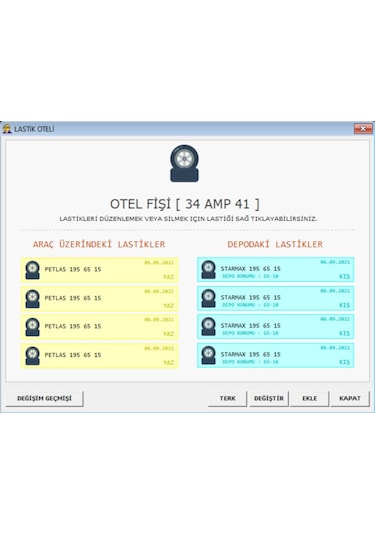The height and width of the screenshot is (535, 375).
Task: Close the LASTİK OTELİ window with the X
Action: point(363,129)
